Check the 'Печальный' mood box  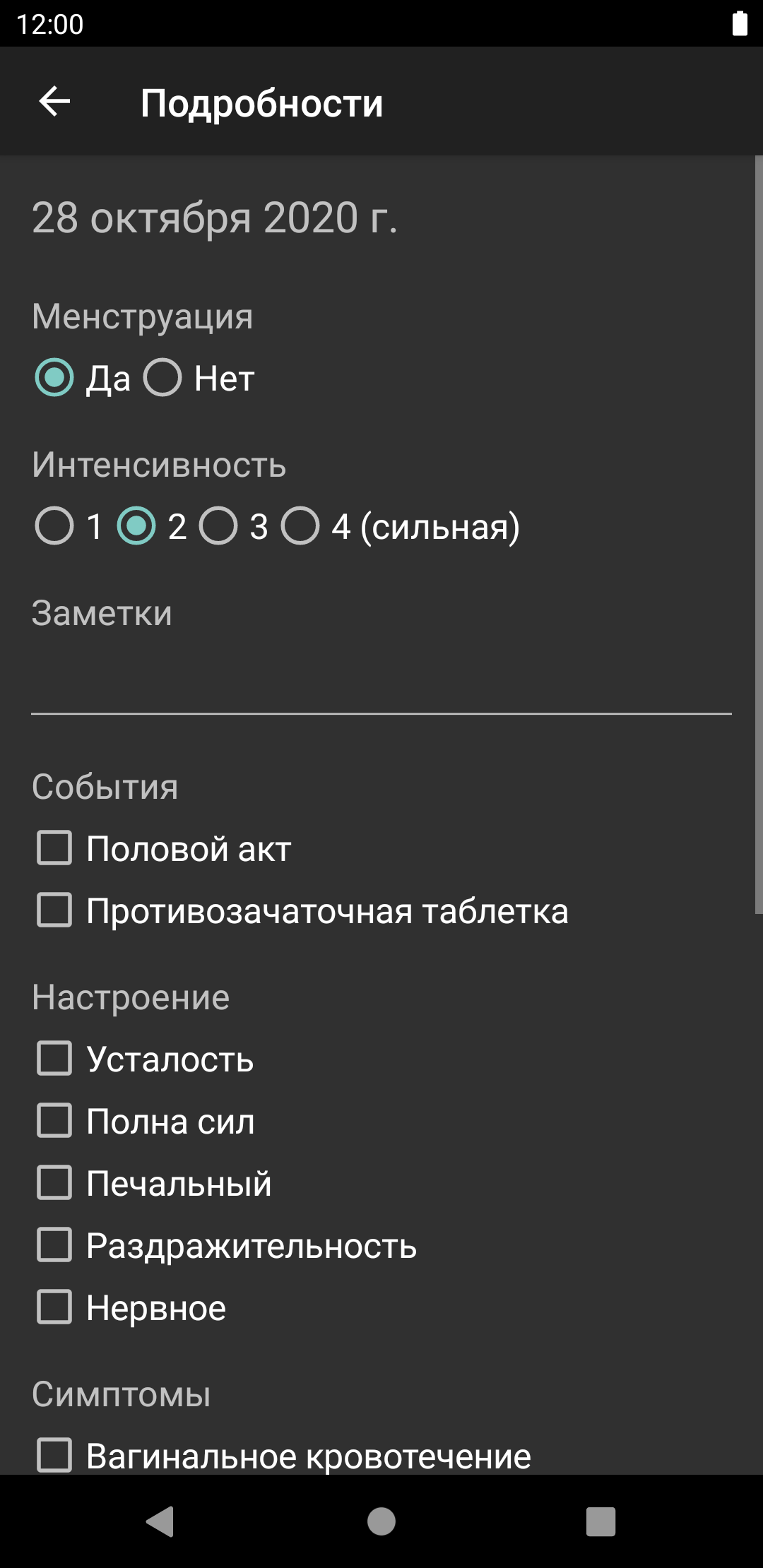click(54, 1183)
